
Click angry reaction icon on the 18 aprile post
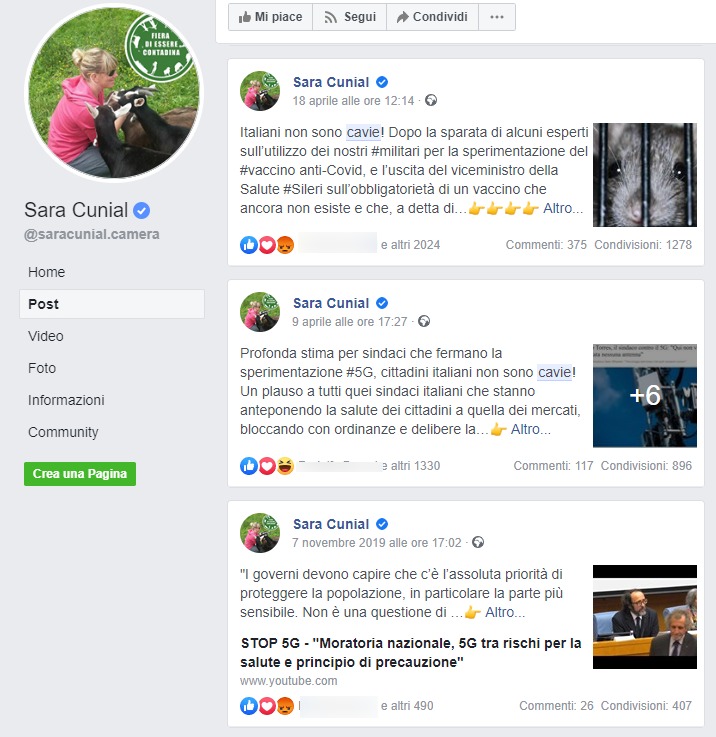click(x=285, y=244)
